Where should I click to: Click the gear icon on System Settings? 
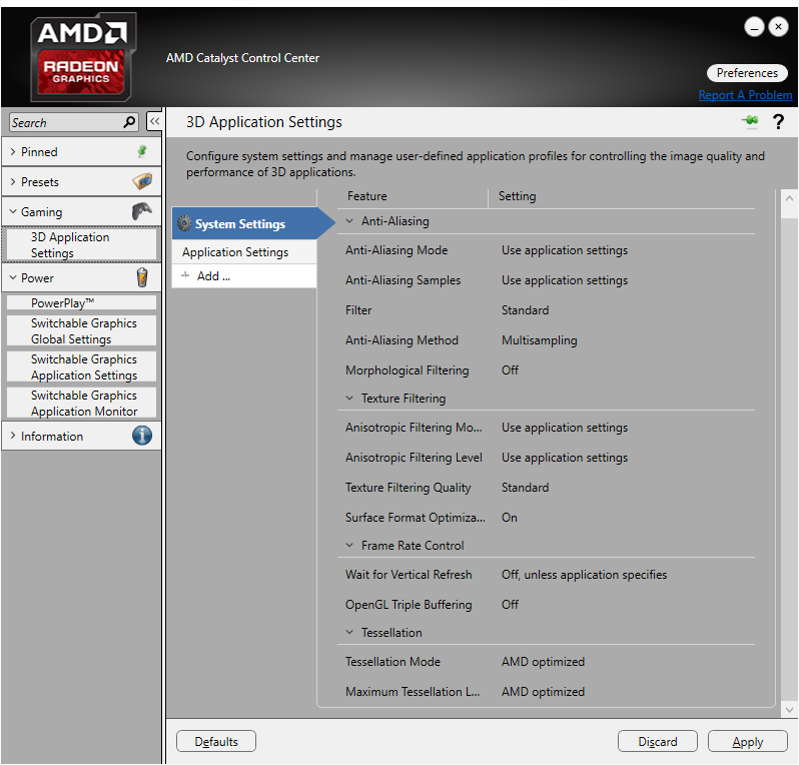tap(184, 223)
